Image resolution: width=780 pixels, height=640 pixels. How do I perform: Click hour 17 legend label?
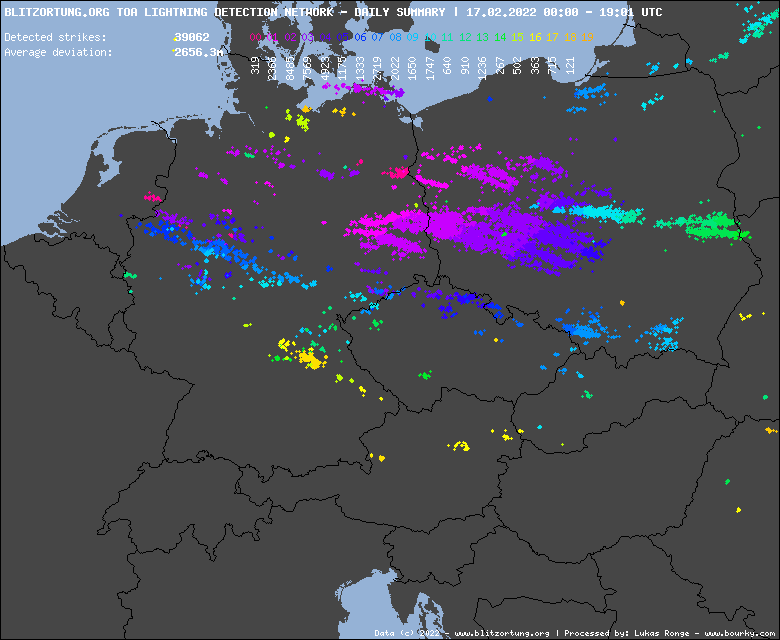552,37
